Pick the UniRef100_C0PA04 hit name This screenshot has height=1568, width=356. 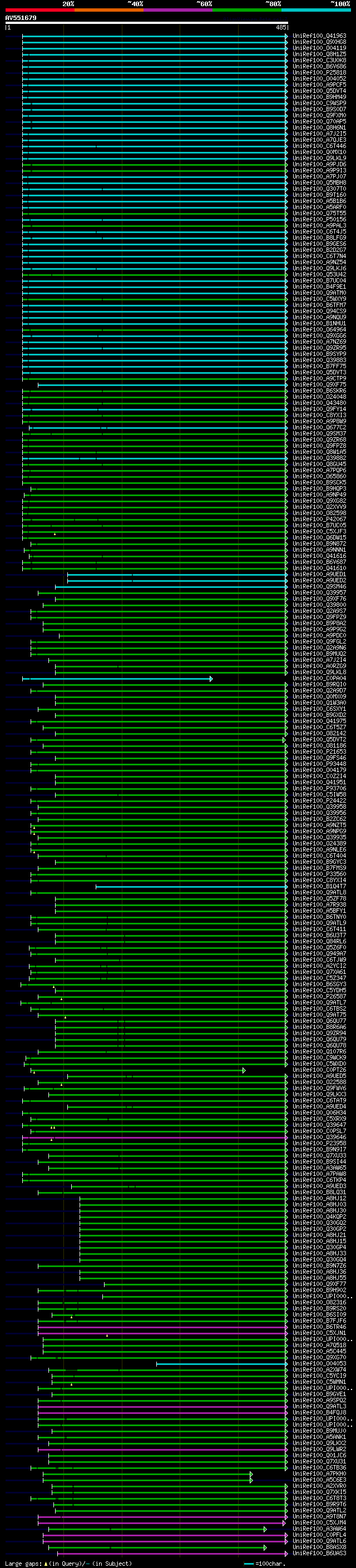click(319, 678)
